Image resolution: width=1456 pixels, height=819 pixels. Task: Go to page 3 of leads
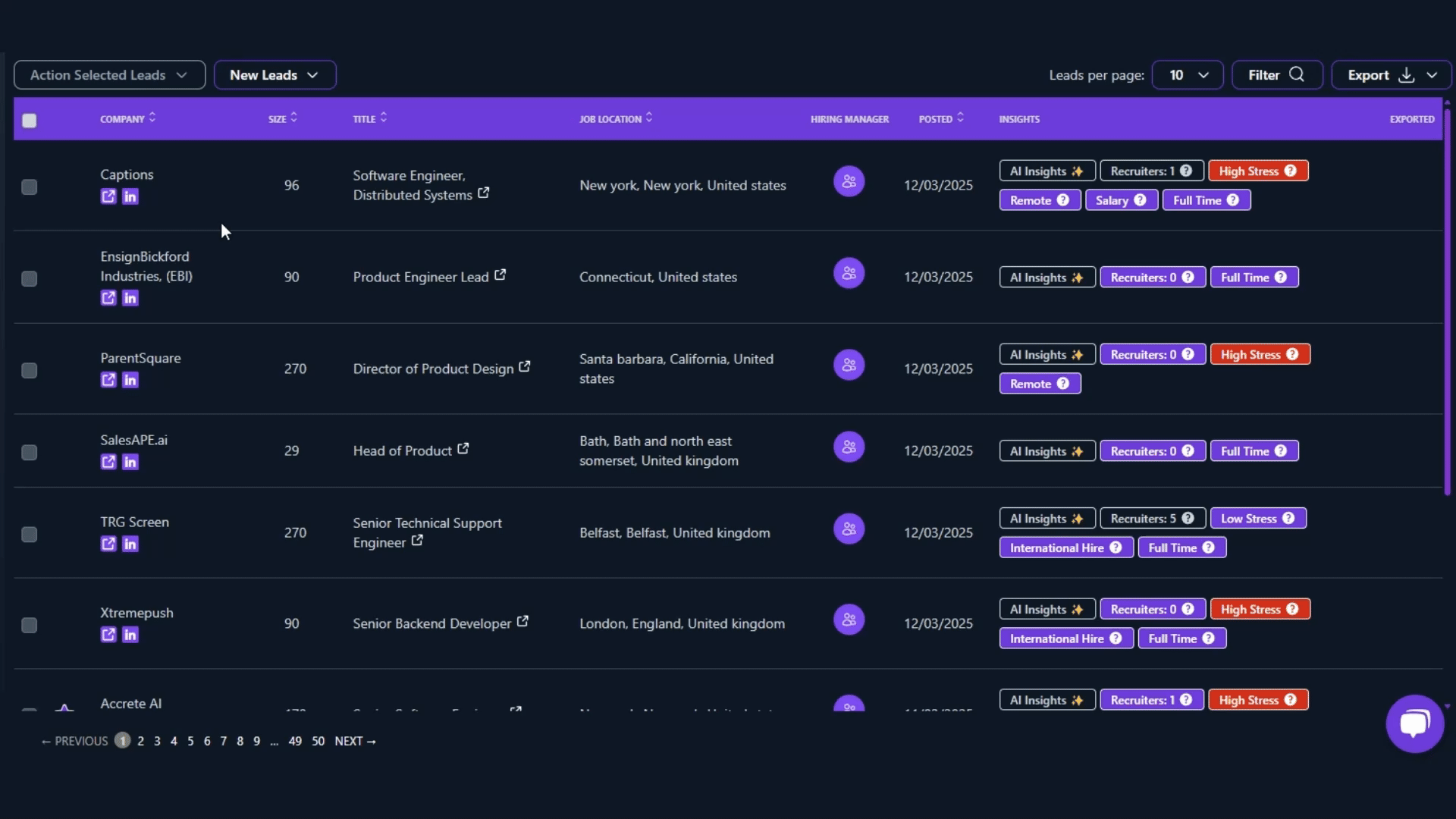pos(157,742)
